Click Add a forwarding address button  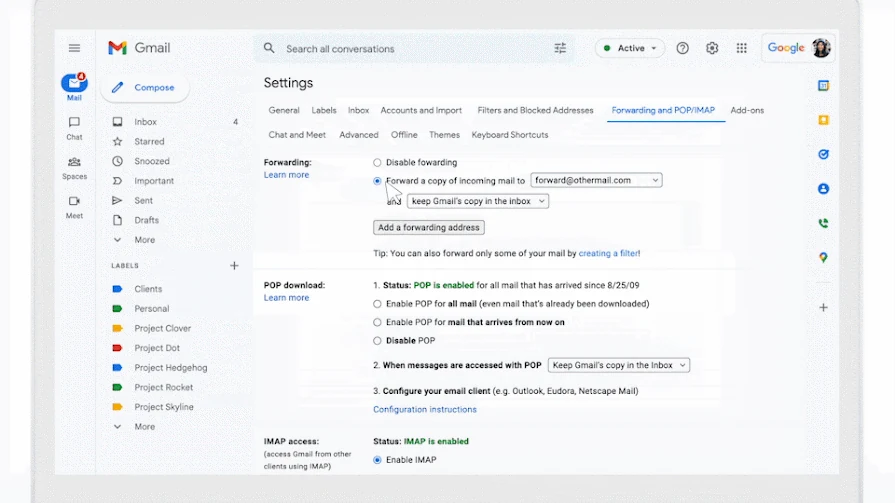pos(429,227)
